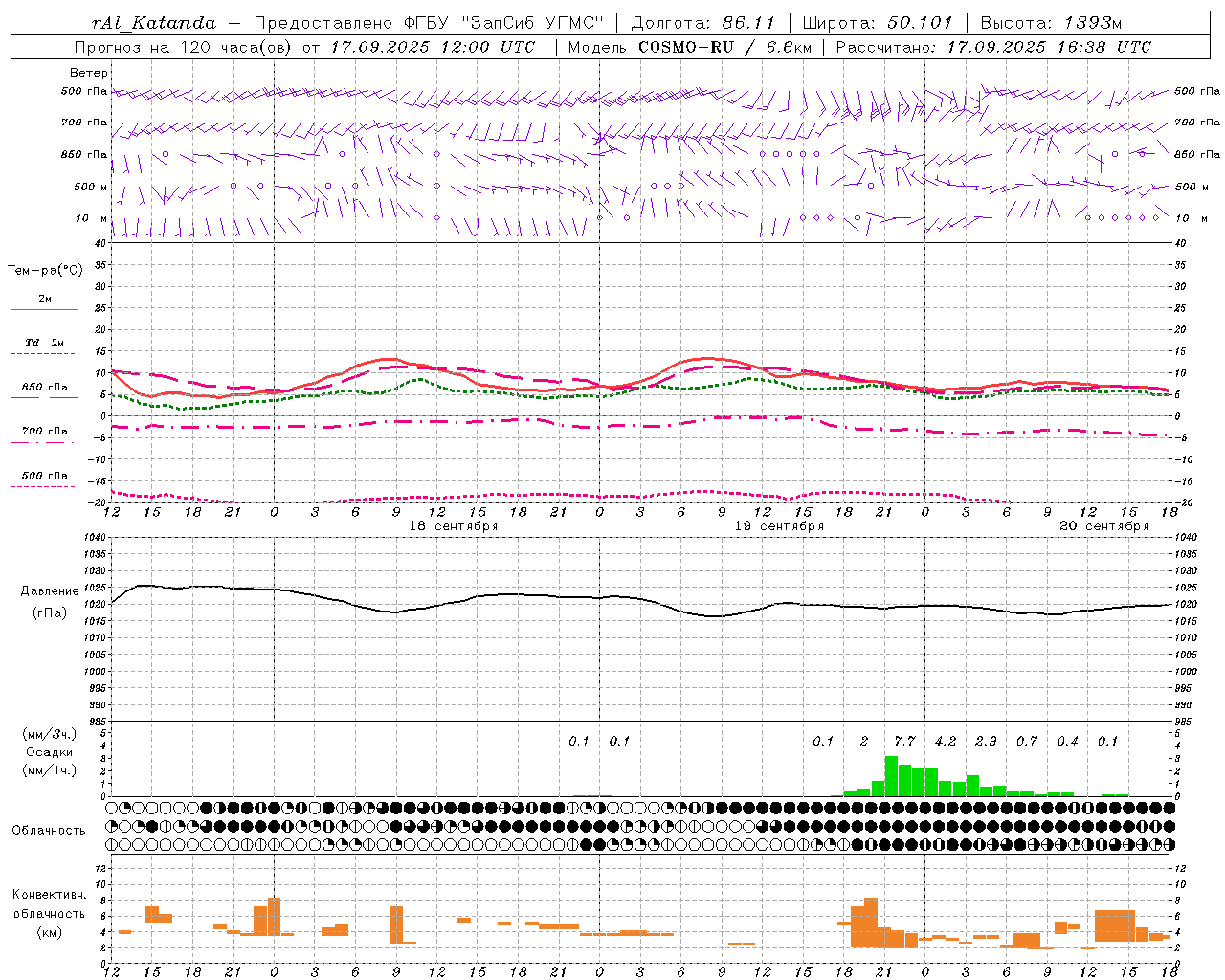This screenshot has height=980, width=1225.
Task: Click the 19 сентября date label
Action: pyautogui.click(x=778, y=526)
